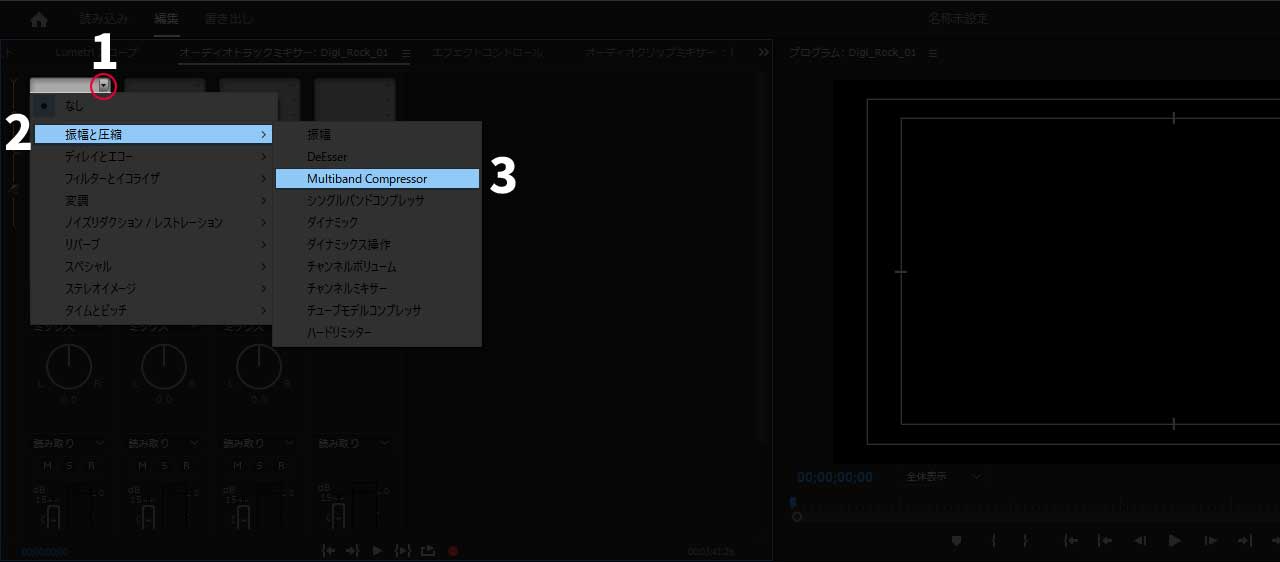The image size is (1280, 562).
Task: Open the 全体表示 zoom level dropdown
Action: (943, 477)
